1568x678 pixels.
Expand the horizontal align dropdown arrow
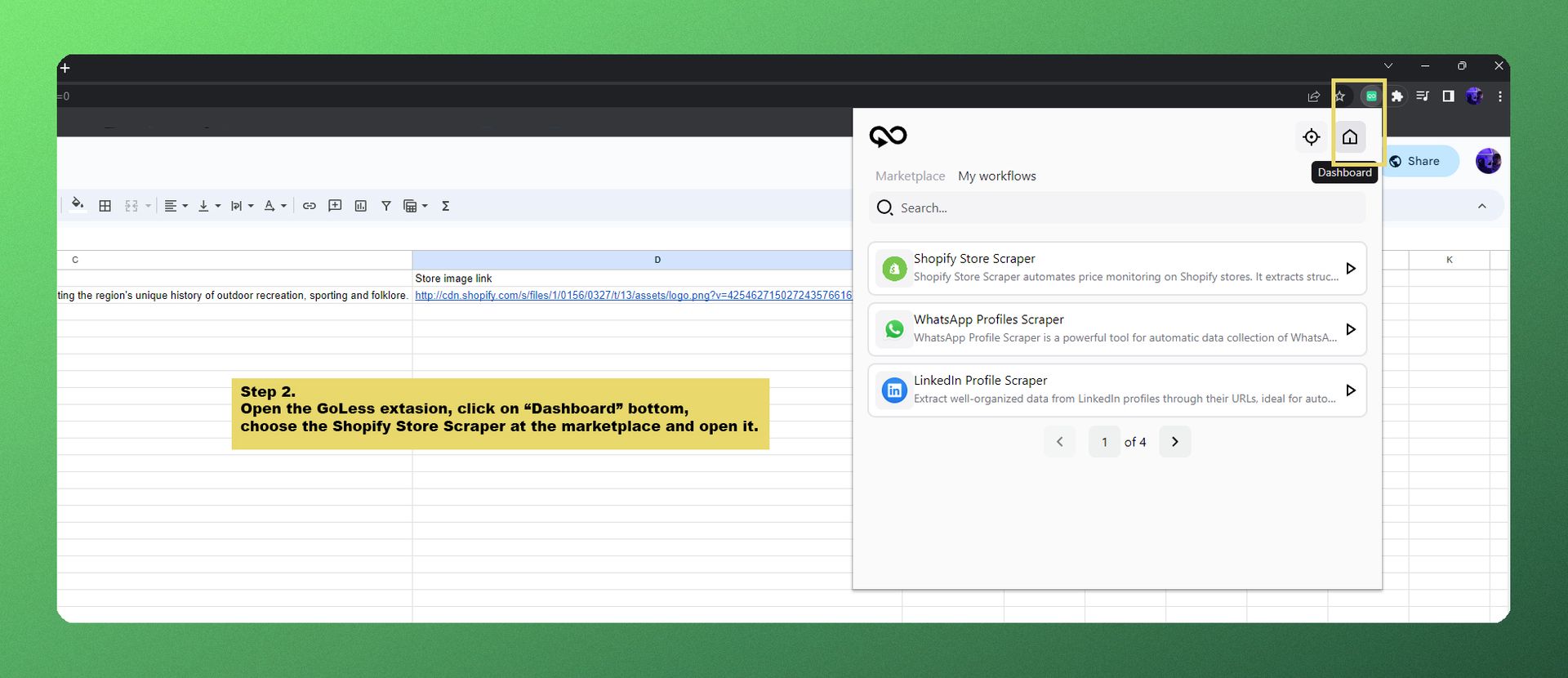pos(185,206)
